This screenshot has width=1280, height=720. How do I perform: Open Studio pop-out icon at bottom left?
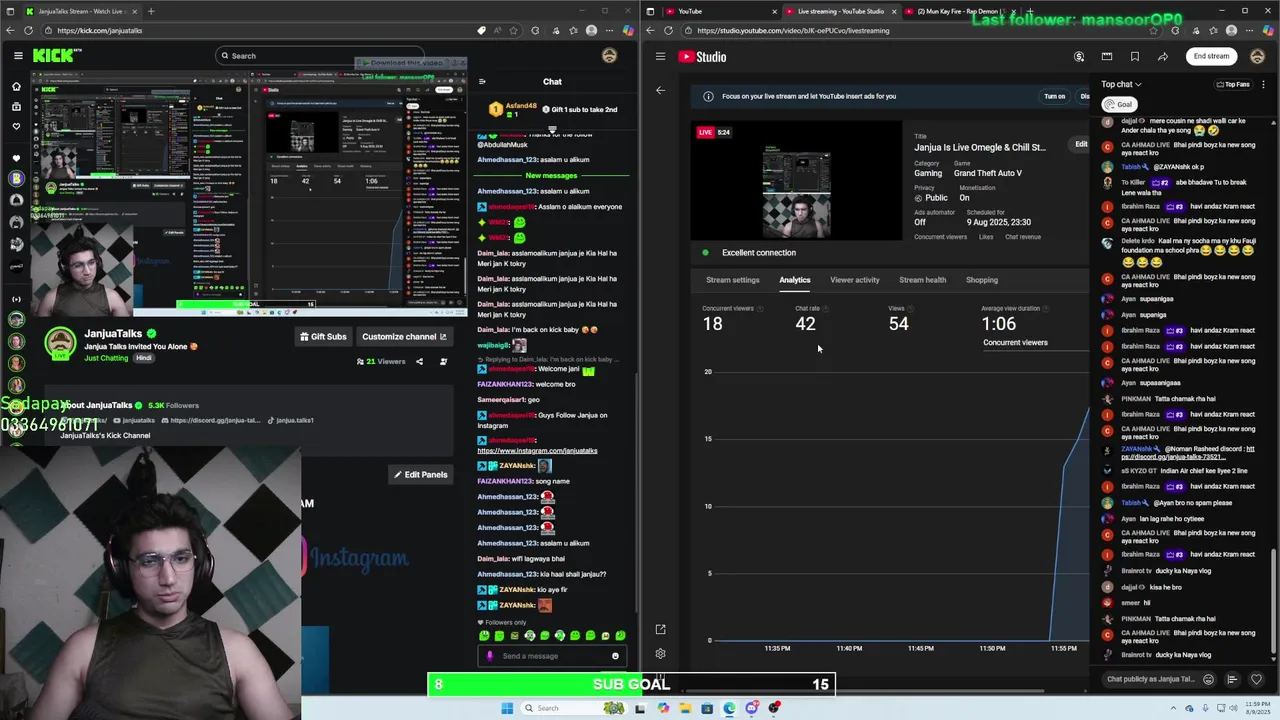pyautogui.click(x=660, y=630)
